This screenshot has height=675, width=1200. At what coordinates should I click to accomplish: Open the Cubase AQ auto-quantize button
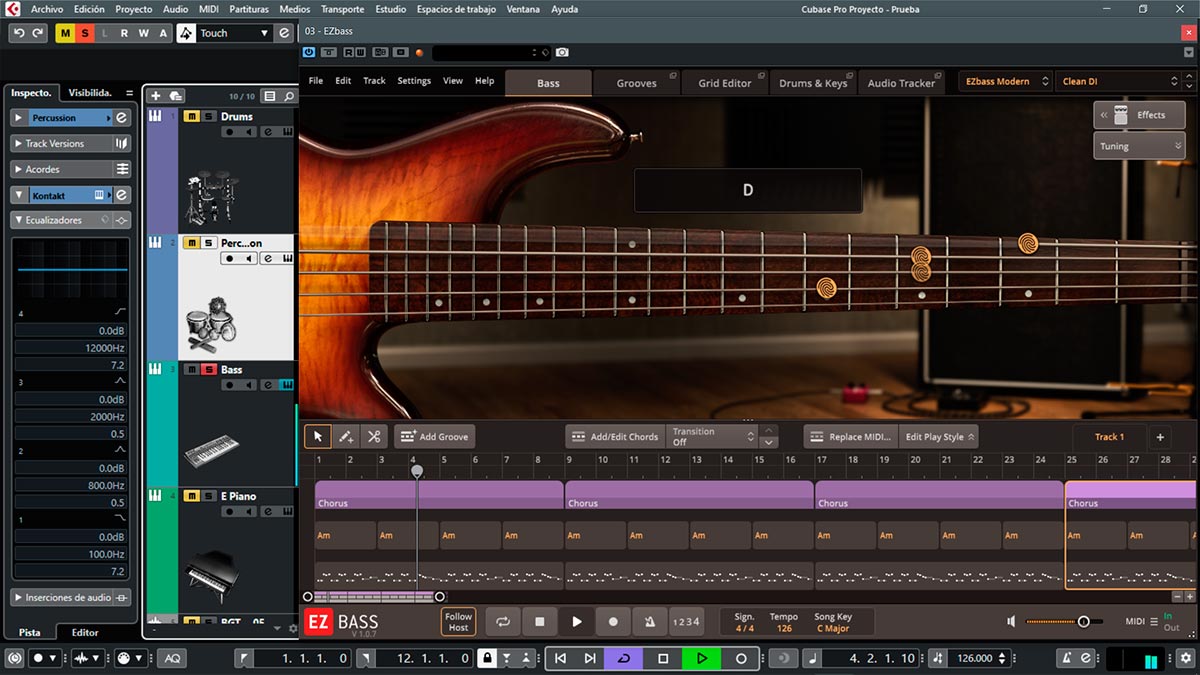coord(172,658)
